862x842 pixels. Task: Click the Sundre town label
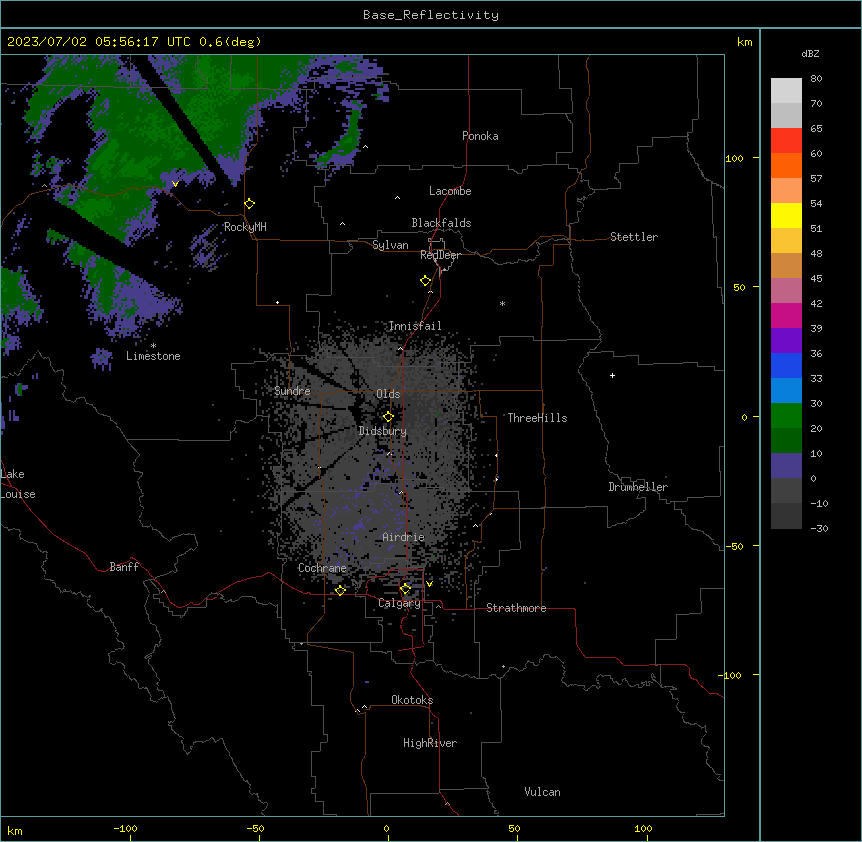pyautogui.click(x=292, y=391)
